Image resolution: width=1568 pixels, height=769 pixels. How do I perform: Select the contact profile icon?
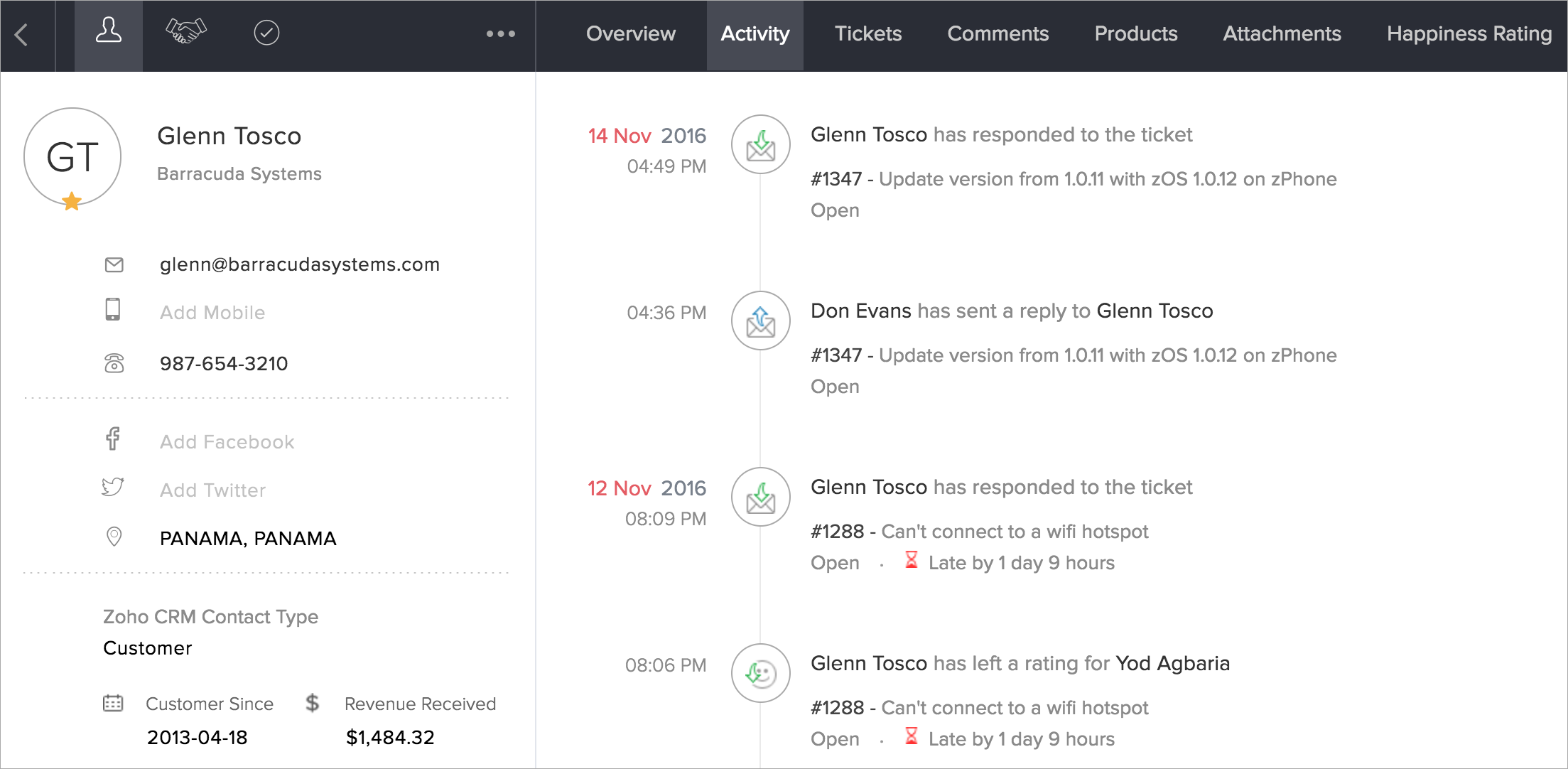(109, 32)
